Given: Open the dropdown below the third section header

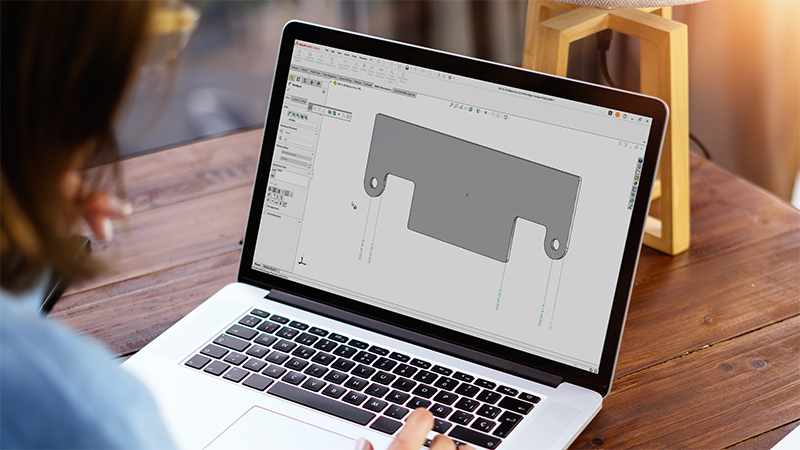Looking at the screenshot, I should pos(297,154).
